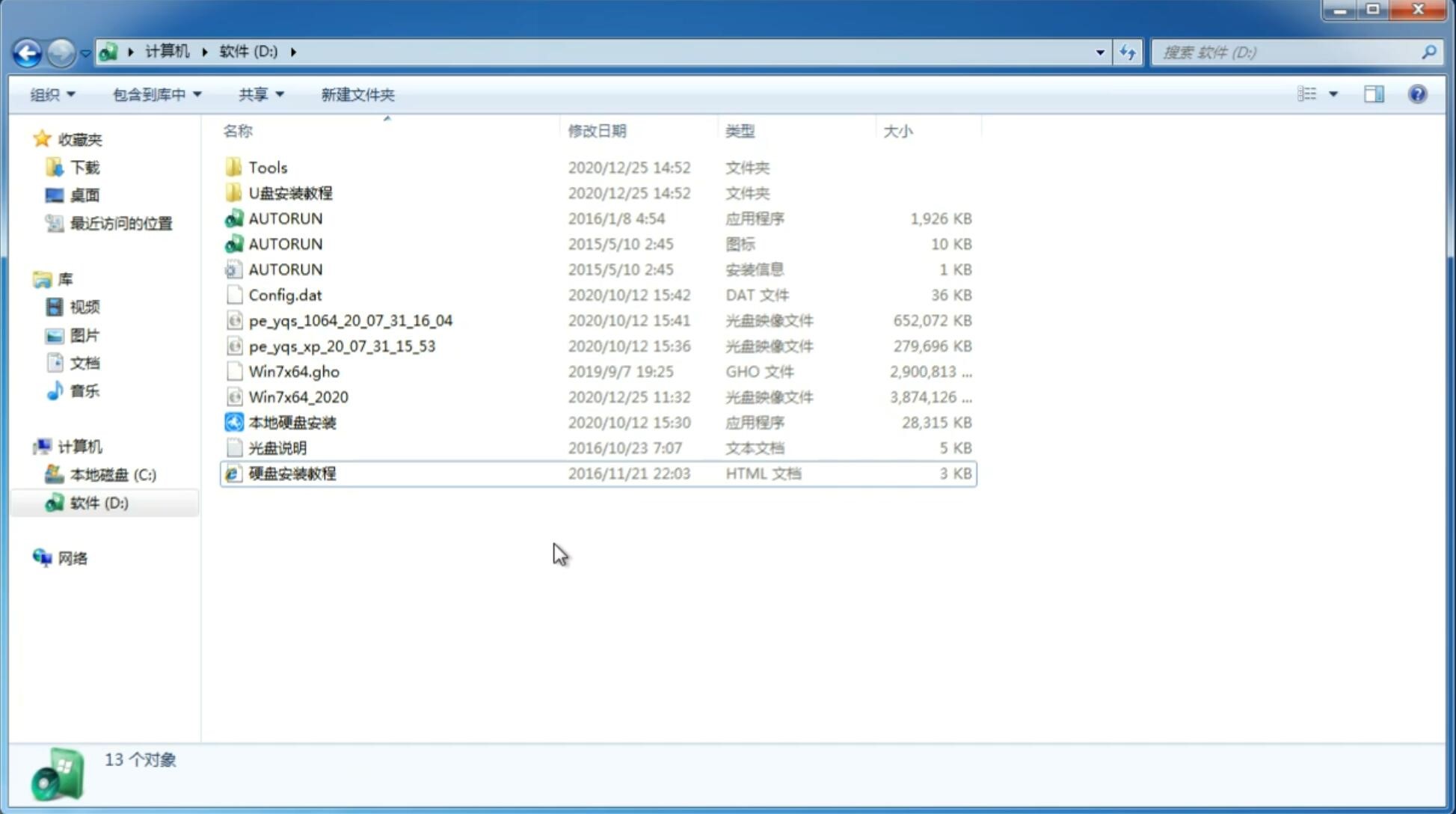Open pe_yqs_1064 disc image file
The width and height of the screenshot is (1456, 814).
(x=349, y=320)
